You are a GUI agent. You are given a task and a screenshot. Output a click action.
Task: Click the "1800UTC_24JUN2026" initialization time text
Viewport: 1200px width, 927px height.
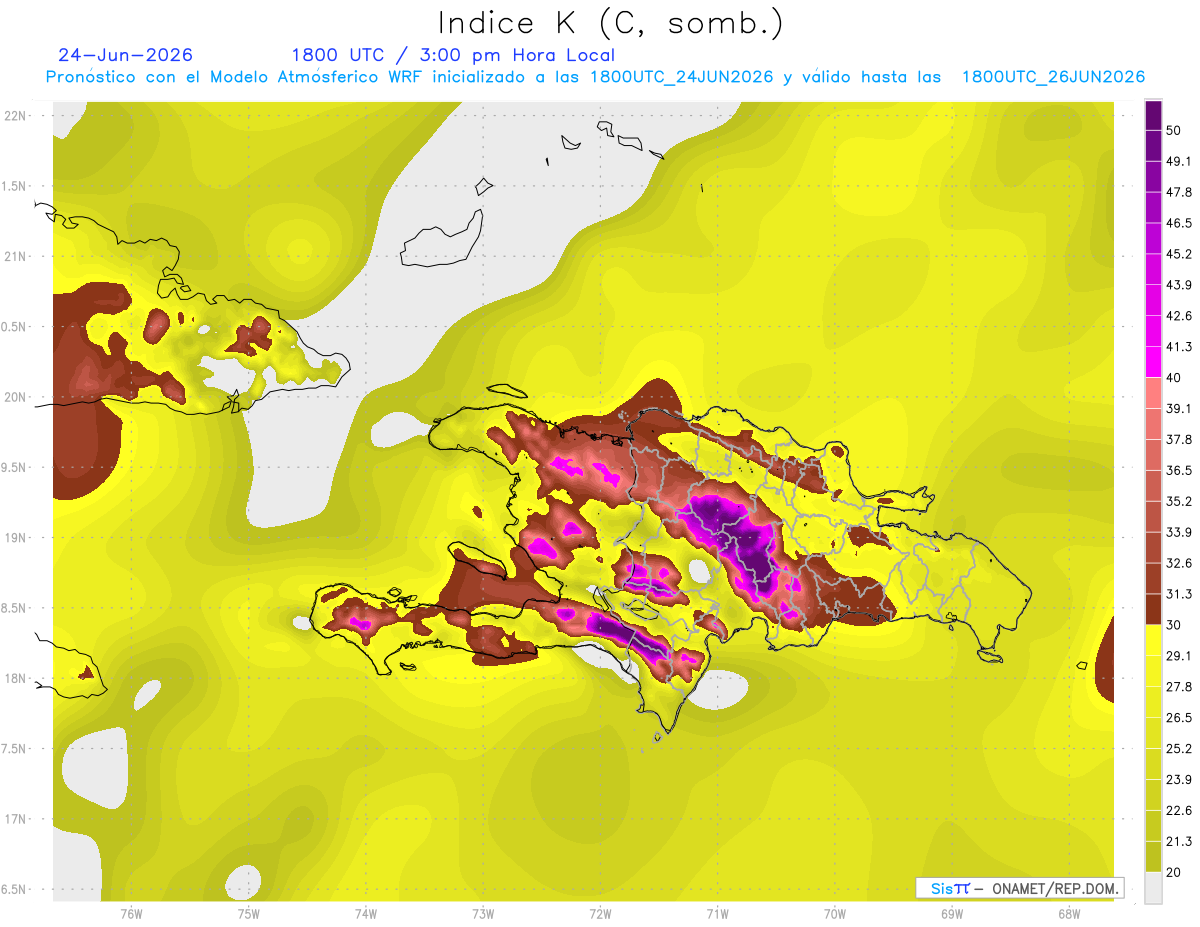coord(682,77)
